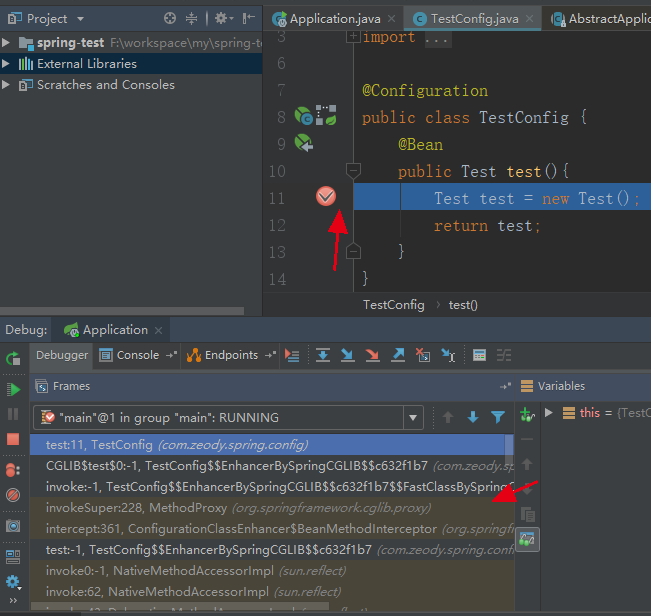Image resolution: width=651 pixels, height=616 pixels.
Task: Collapse the test() method fold marker at line 10
Action: 353,171
